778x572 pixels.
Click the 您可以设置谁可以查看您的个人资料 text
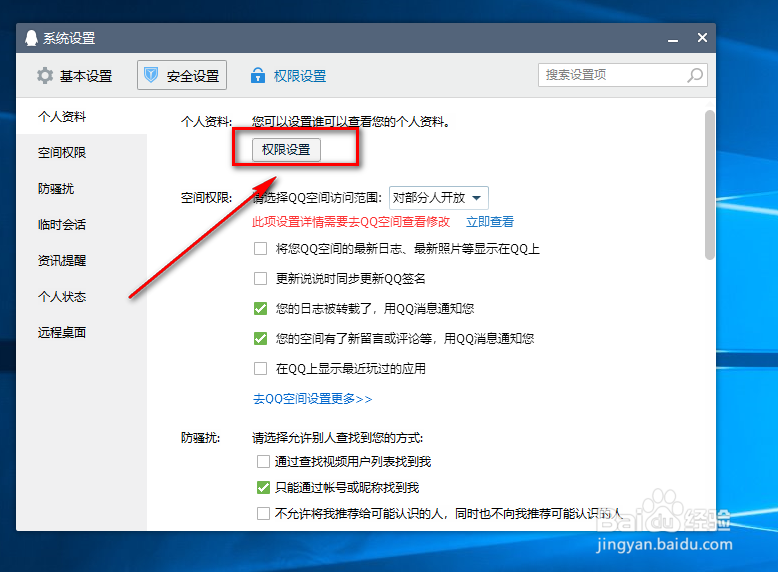(x=351, y=122)
